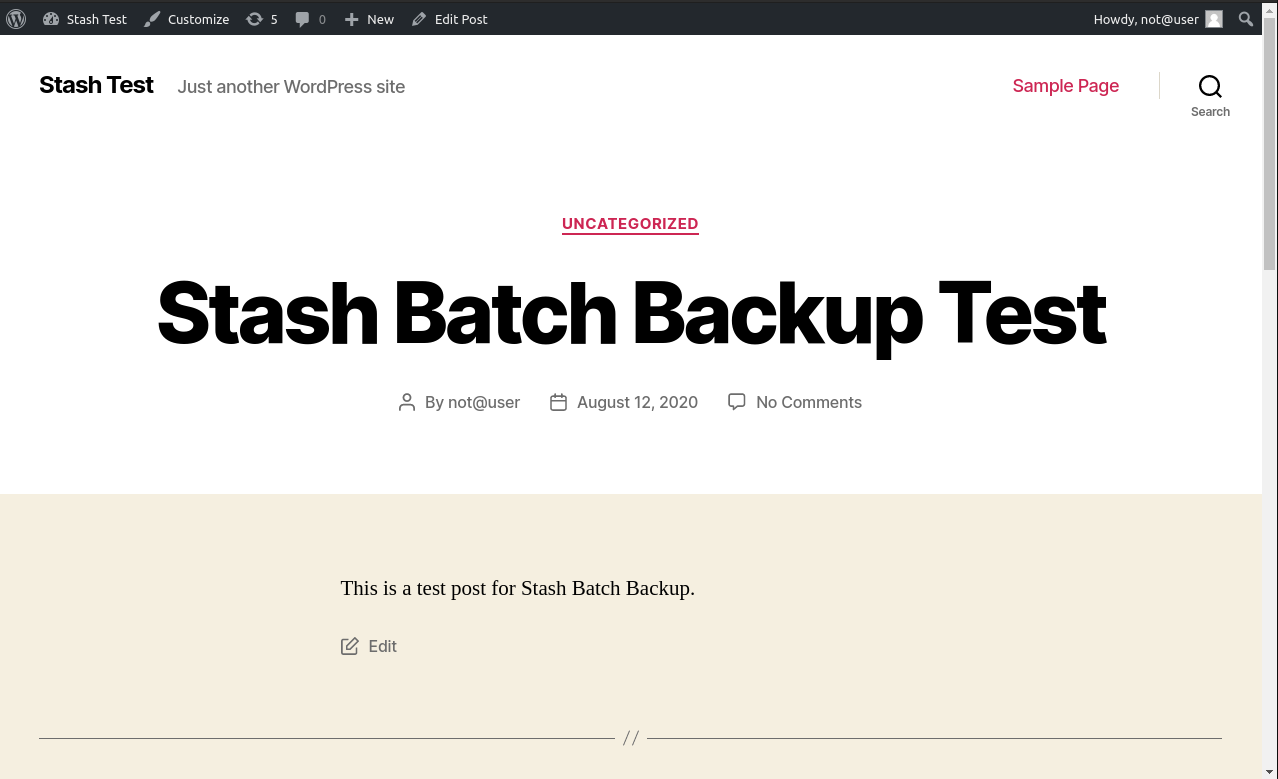Open the Howdy, not@user account menu
The image size is (1278, 779).
tap(1145, 19)
